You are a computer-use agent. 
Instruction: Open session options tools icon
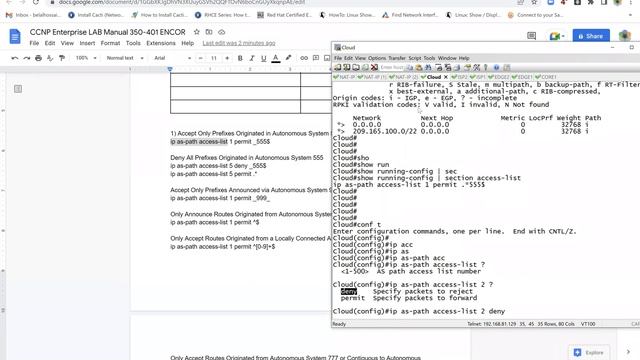coord(476,67)
